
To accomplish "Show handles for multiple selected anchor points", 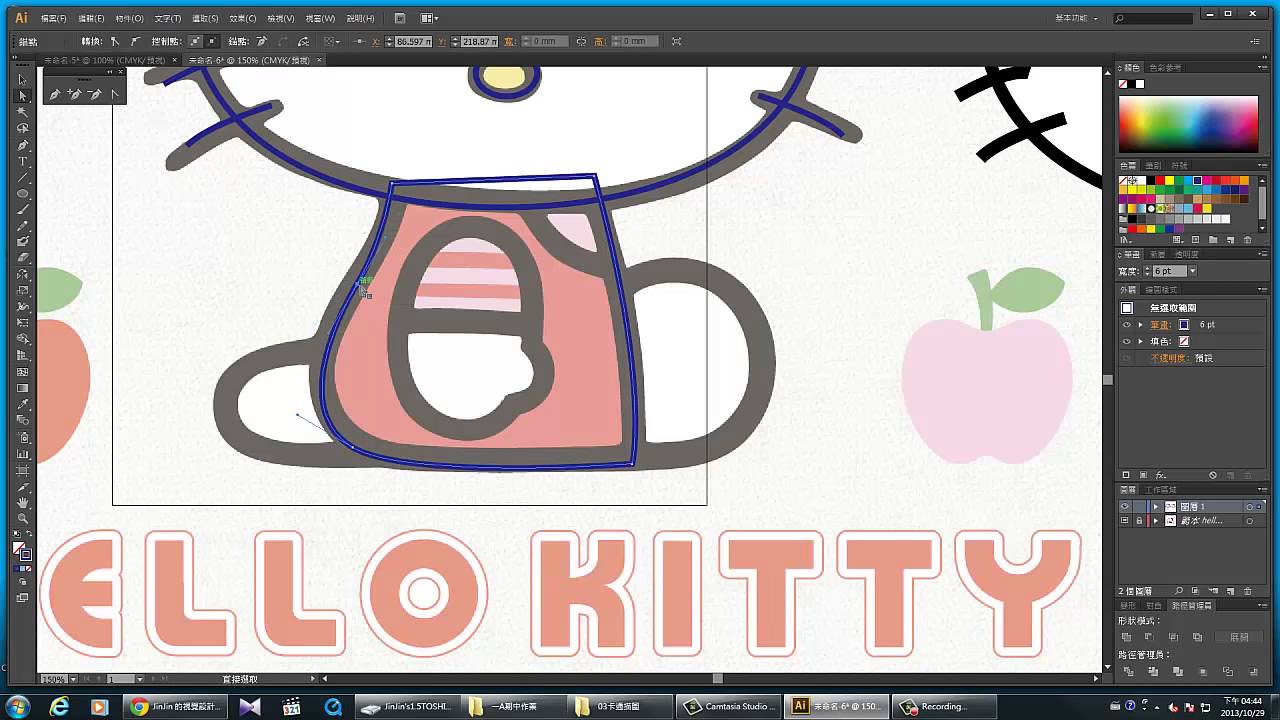I will 195,41.
